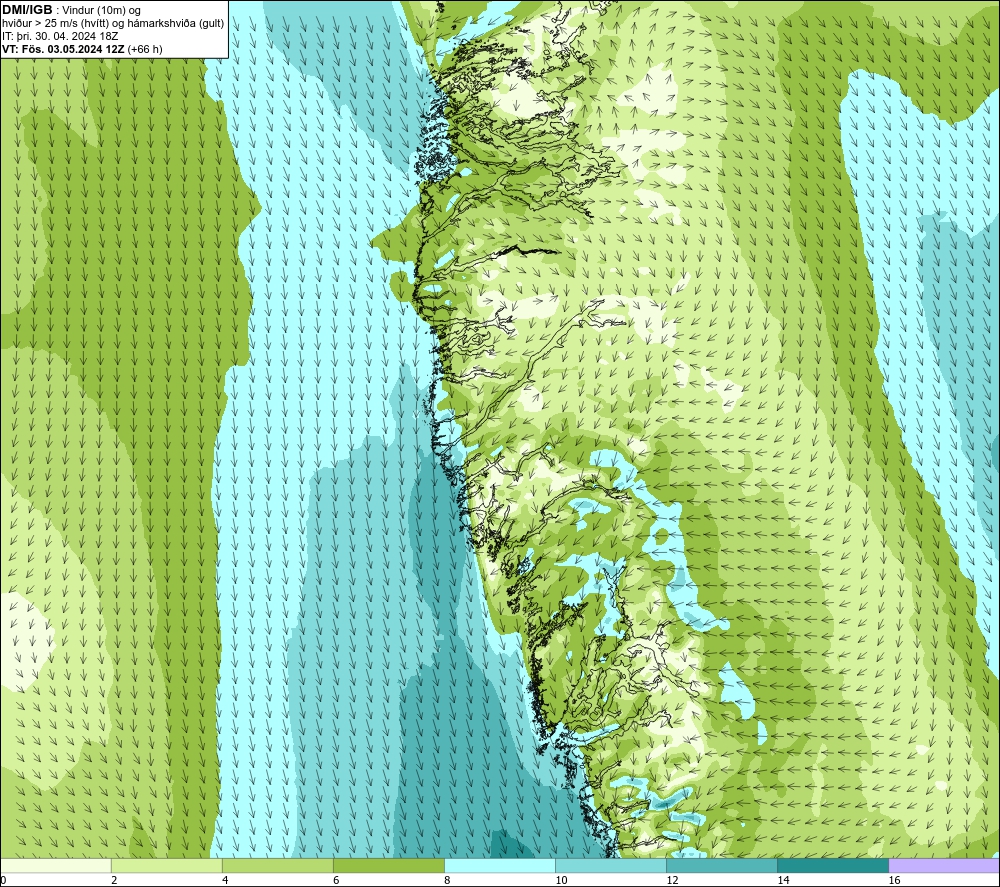Click the '16' scale label
The image size is (1000, 887).
point(894,880)
